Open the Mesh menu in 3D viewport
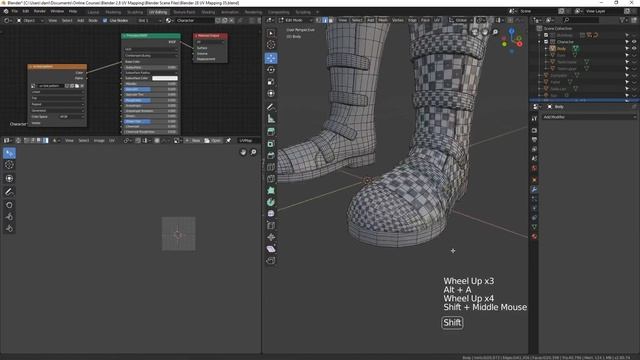The image size is (640, 360). pos(383,20)
